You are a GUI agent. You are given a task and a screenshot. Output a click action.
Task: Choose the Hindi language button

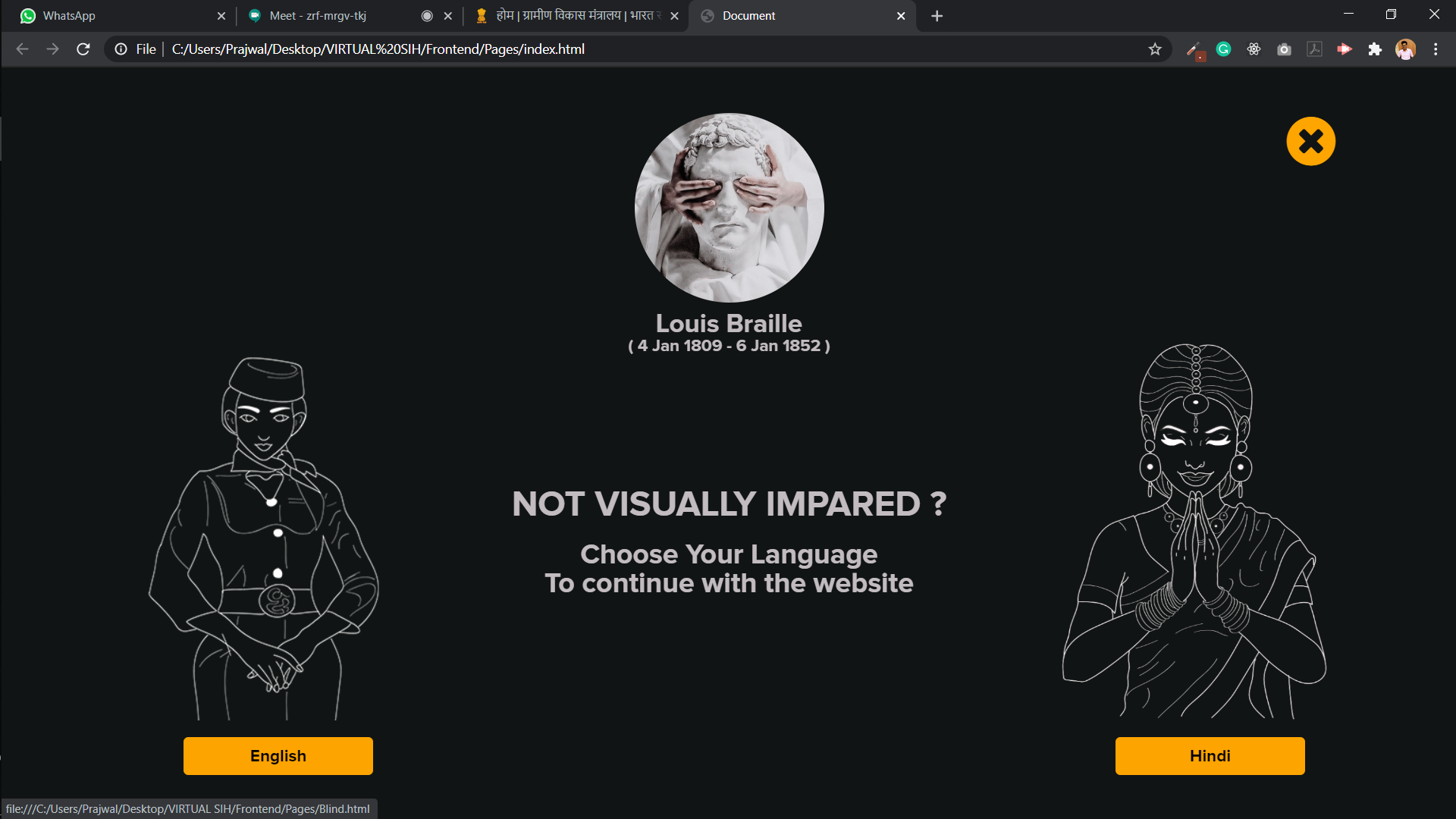tap(1210, 755)
